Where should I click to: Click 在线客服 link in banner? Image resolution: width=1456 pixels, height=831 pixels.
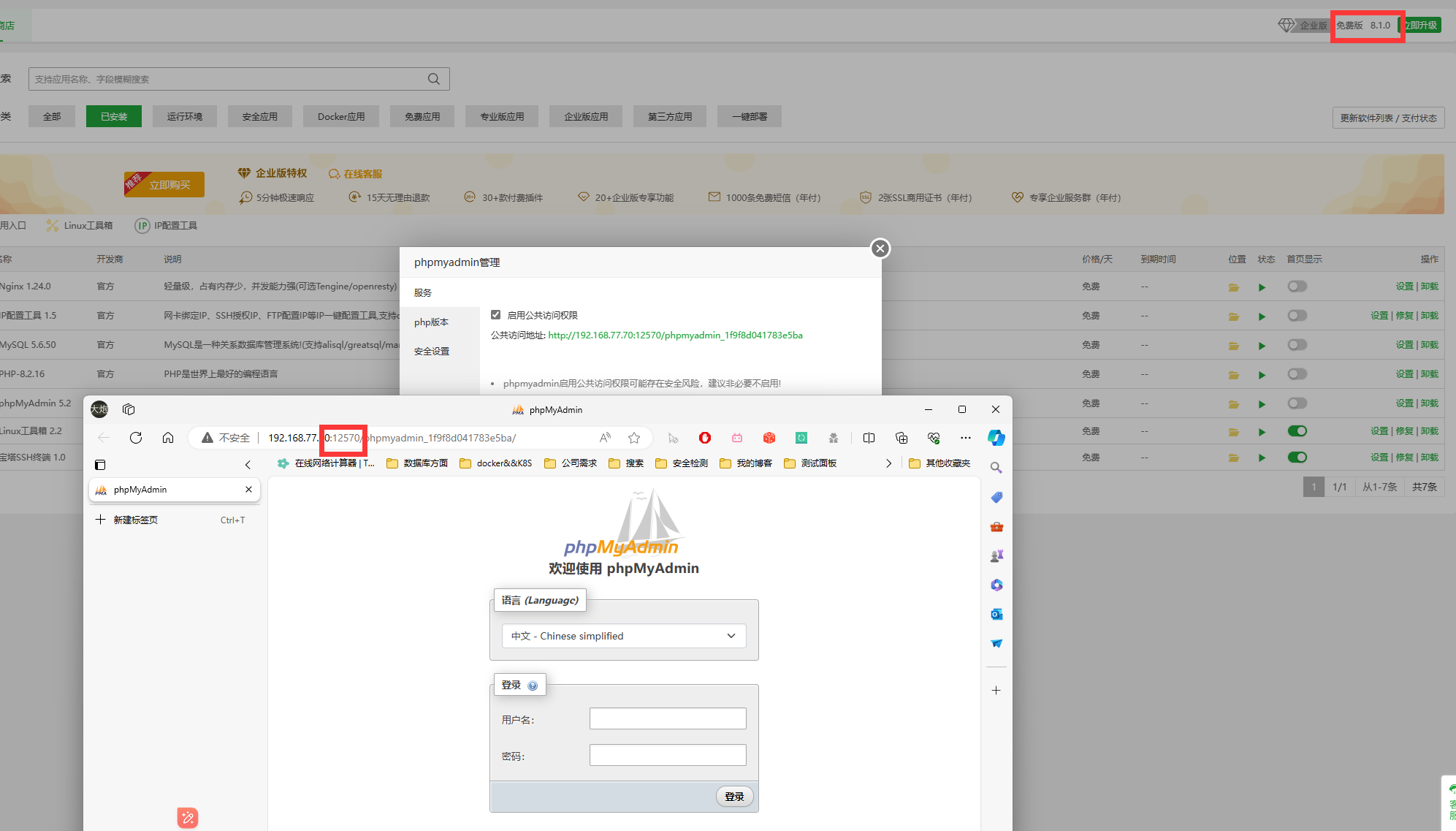(x=356, y=174)
